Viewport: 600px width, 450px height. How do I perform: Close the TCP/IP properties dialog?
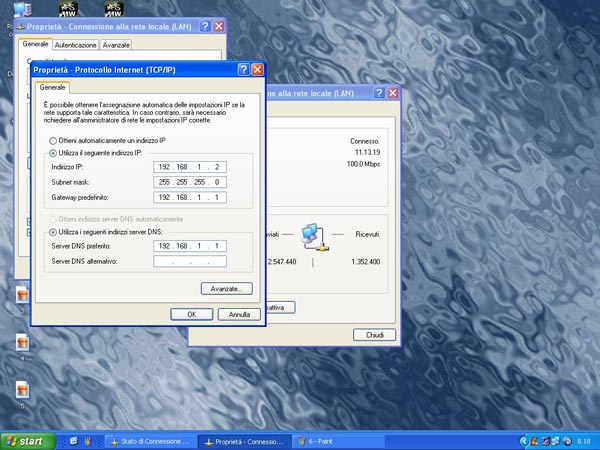coord(258,70)
